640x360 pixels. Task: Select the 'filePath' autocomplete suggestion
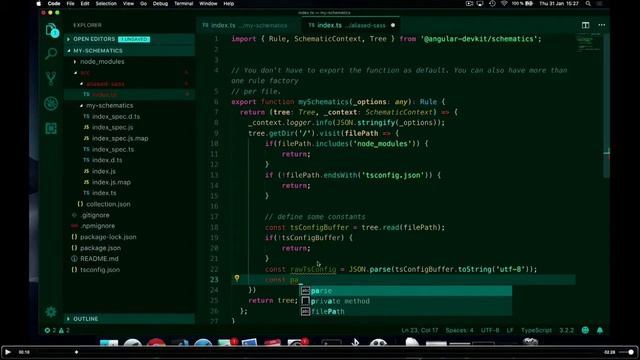coord(406,311)
